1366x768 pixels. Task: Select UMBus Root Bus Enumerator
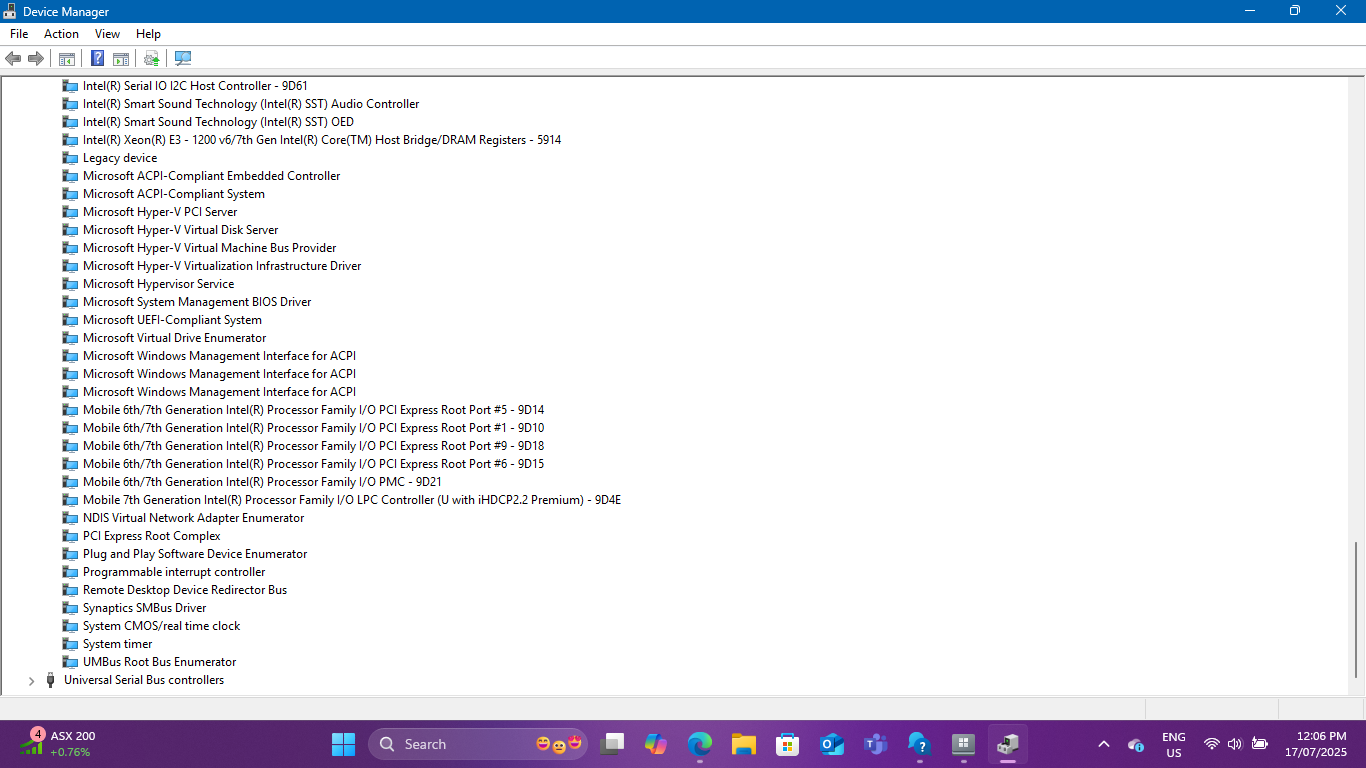159,662
